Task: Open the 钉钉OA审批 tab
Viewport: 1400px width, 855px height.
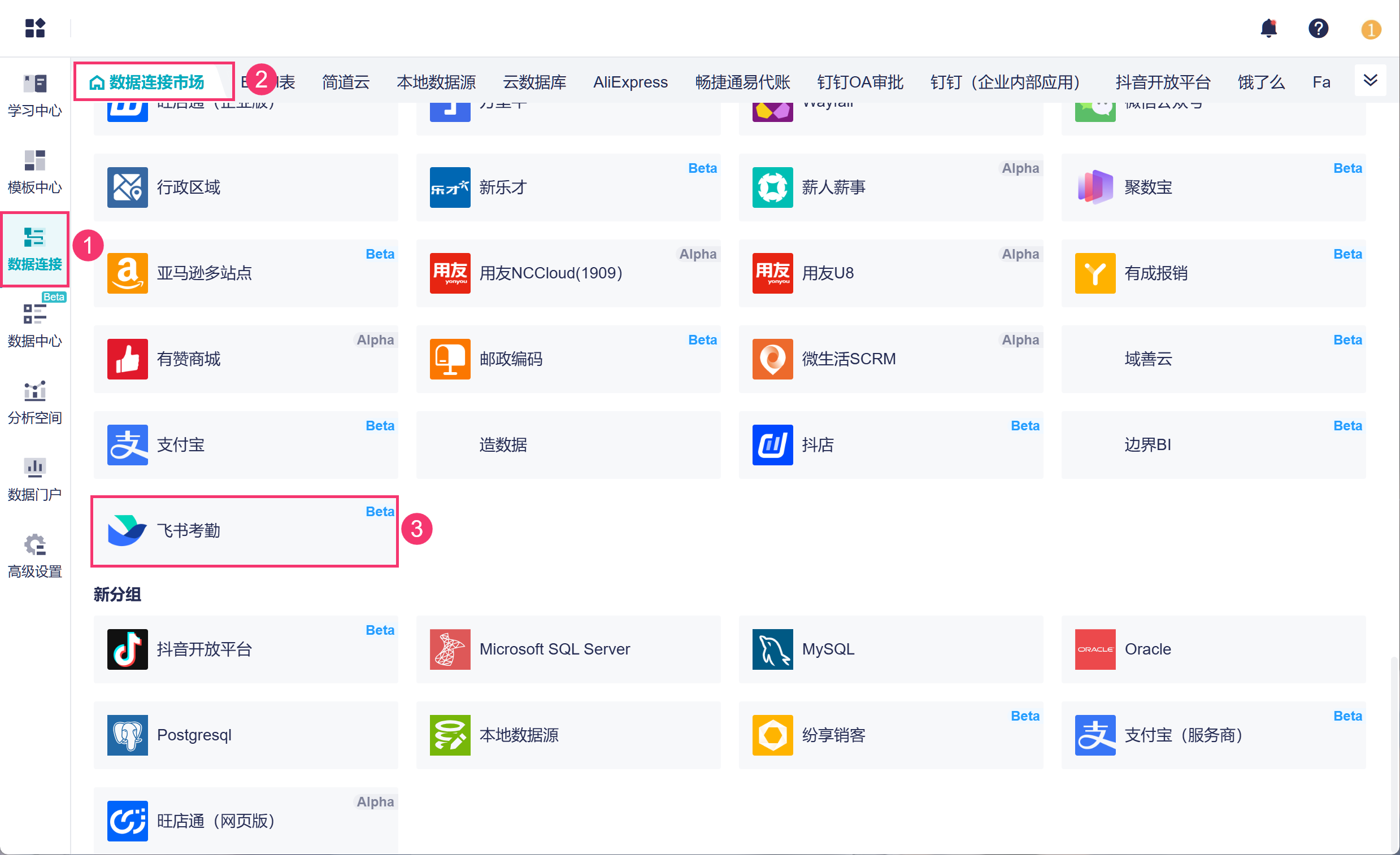Action: click(x=860, y=82)
